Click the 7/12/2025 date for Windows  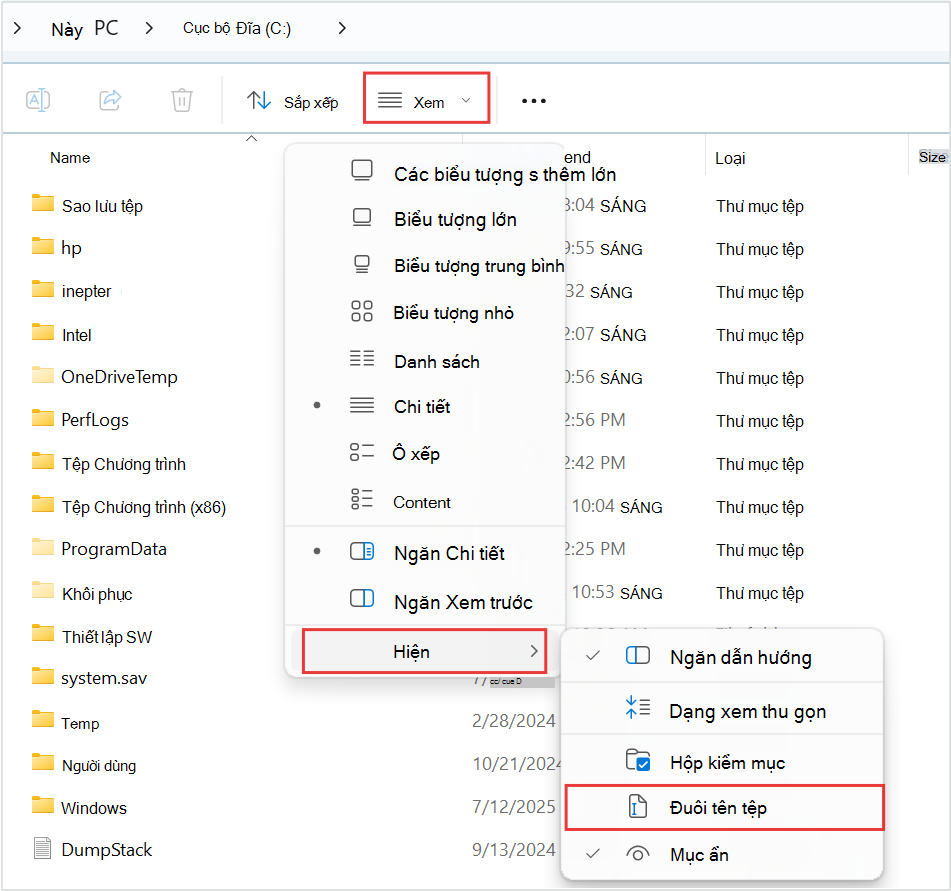pyautogui.click(x=514, y=807)
